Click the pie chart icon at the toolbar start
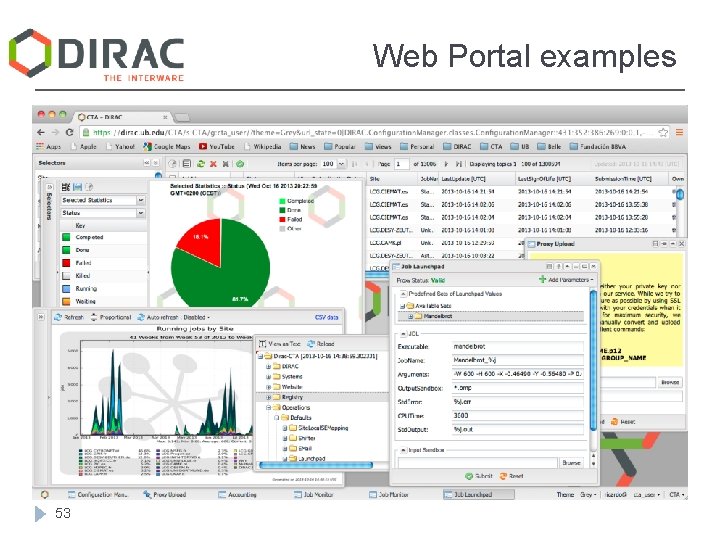The width and height of the screenshot is (720, 540). pyautogui.click(x=173, y=163)
